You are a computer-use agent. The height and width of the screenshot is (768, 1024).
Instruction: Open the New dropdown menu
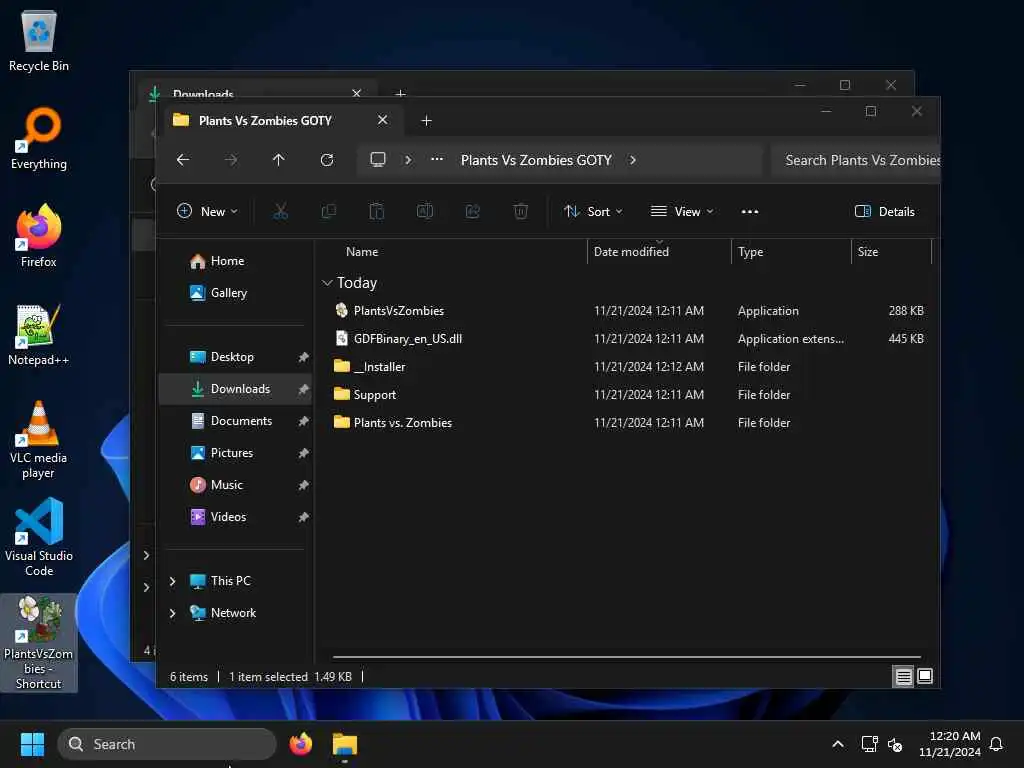point(207,211)
